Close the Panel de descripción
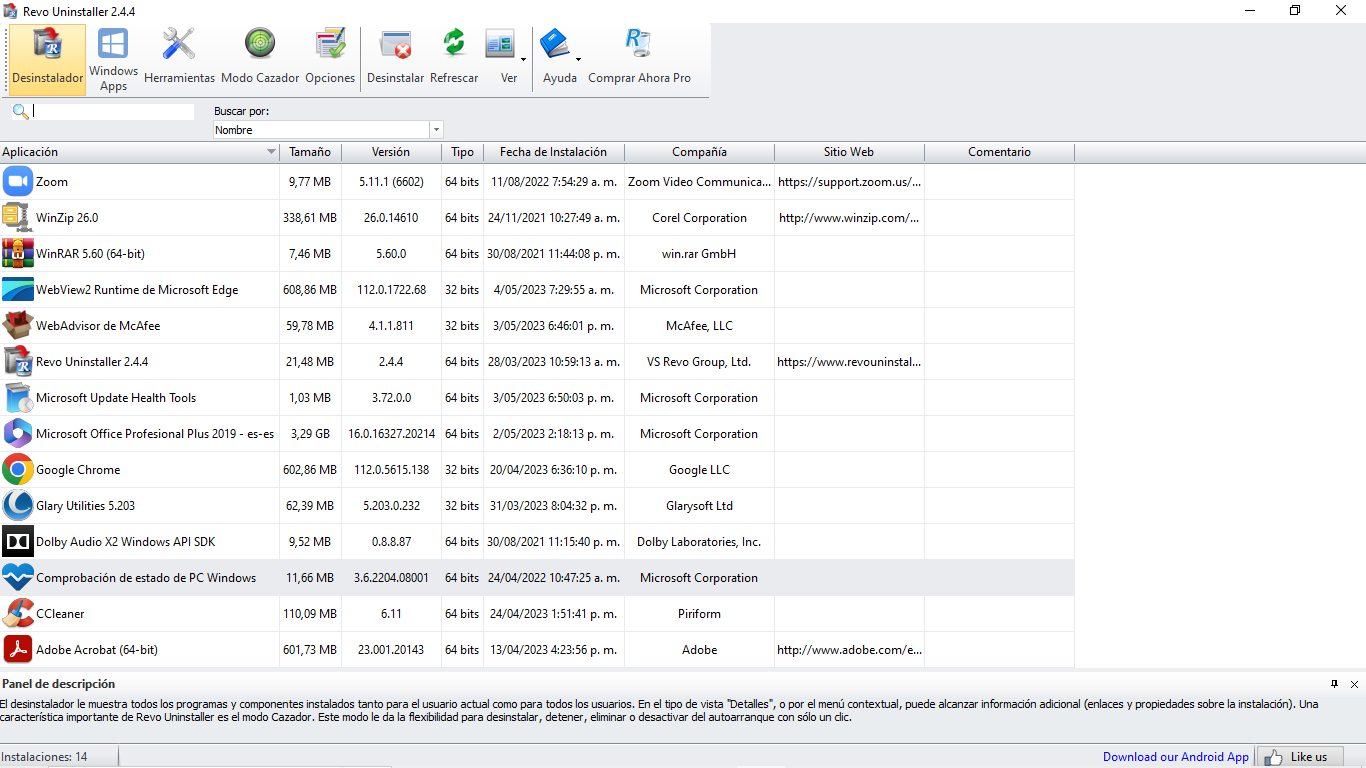Image resolution: width=1366 pixels, height=768 pixels. (x=1354, y=684)
